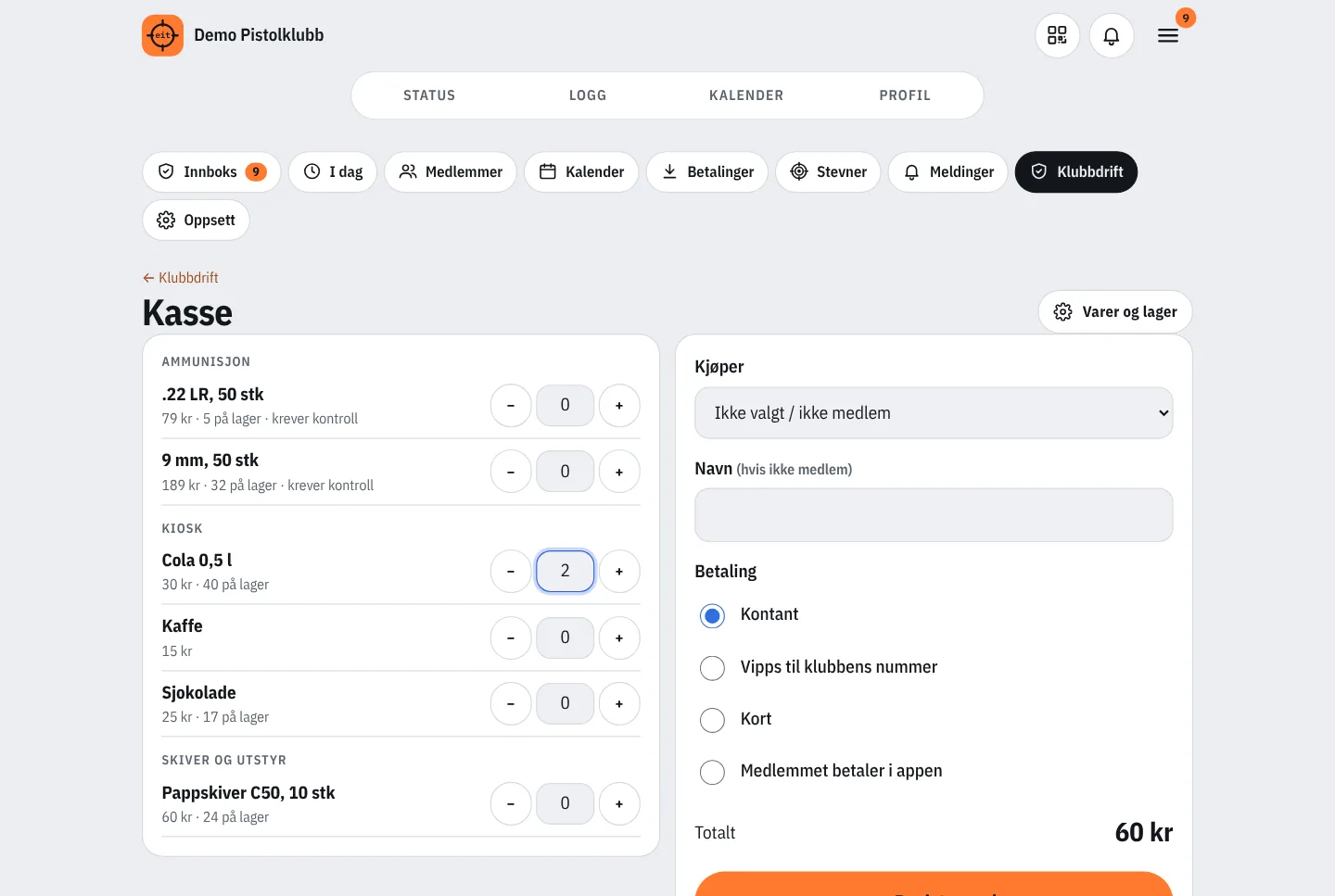Click the Demo Pistolklubb logo
The width and height of the screenshot is (1335, 896).
point(162,35)
